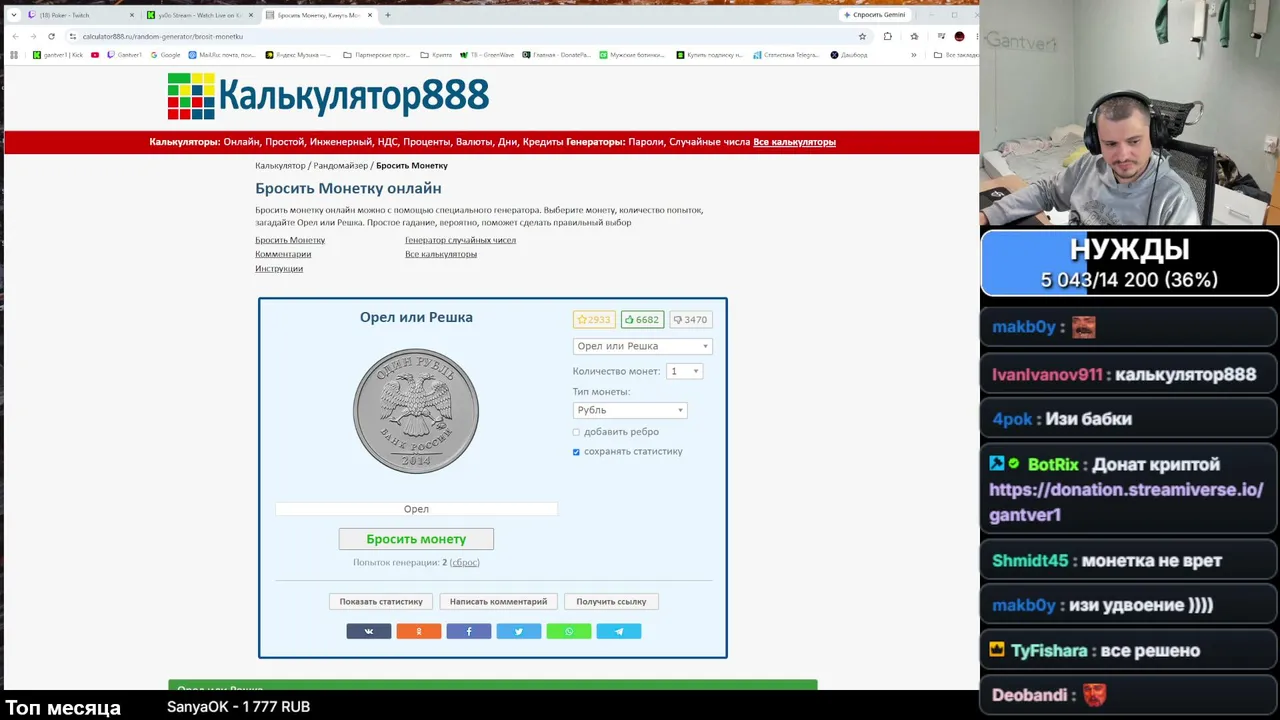Open the Дашборд bookmark

click(849, 55)
